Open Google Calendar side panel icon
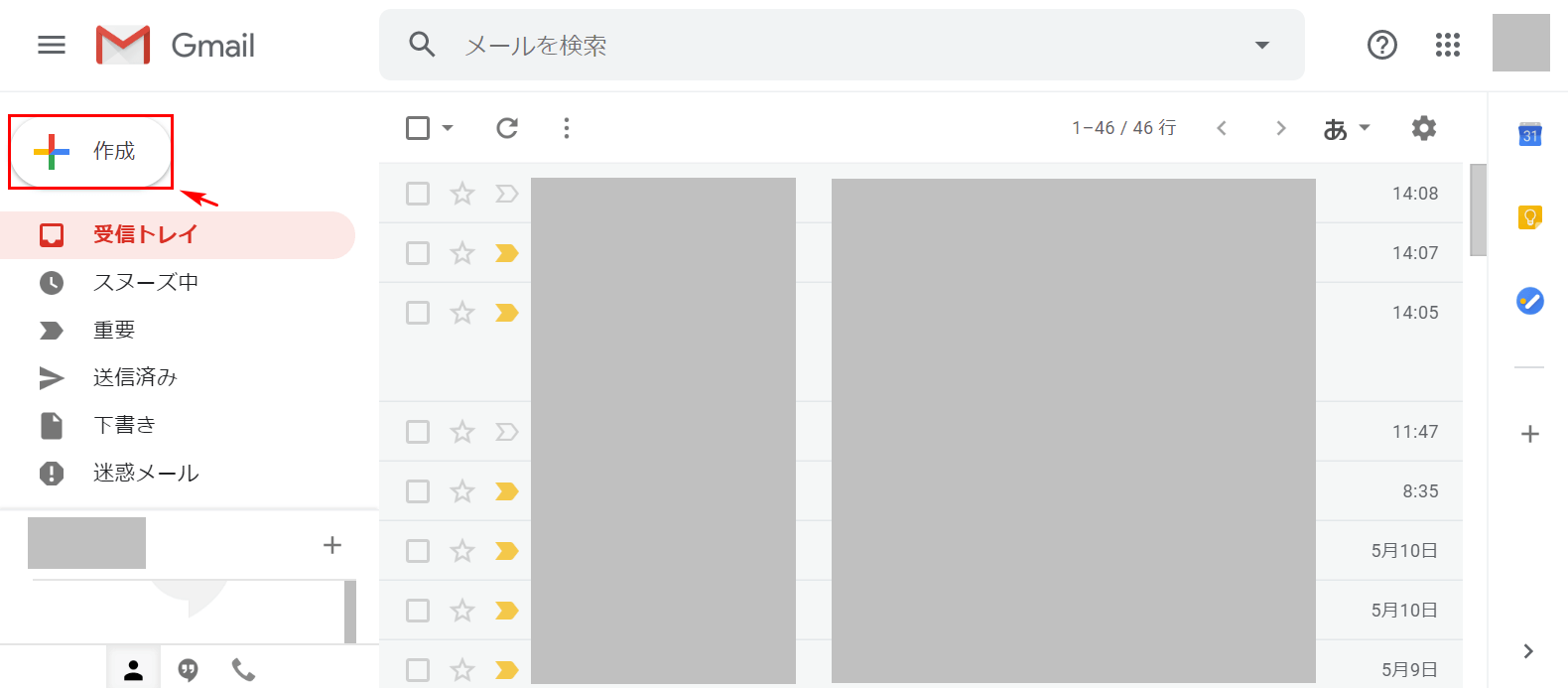This screenshot has height=688, width=1568. click(x=1529, y=134)
